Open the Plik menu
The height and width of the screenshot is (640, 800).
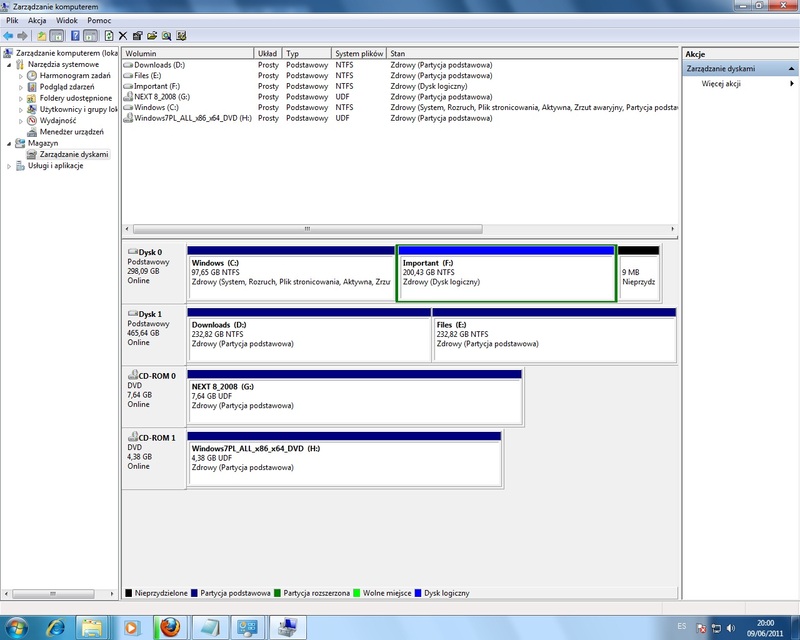pyautogui.click(x=12, y=20)
